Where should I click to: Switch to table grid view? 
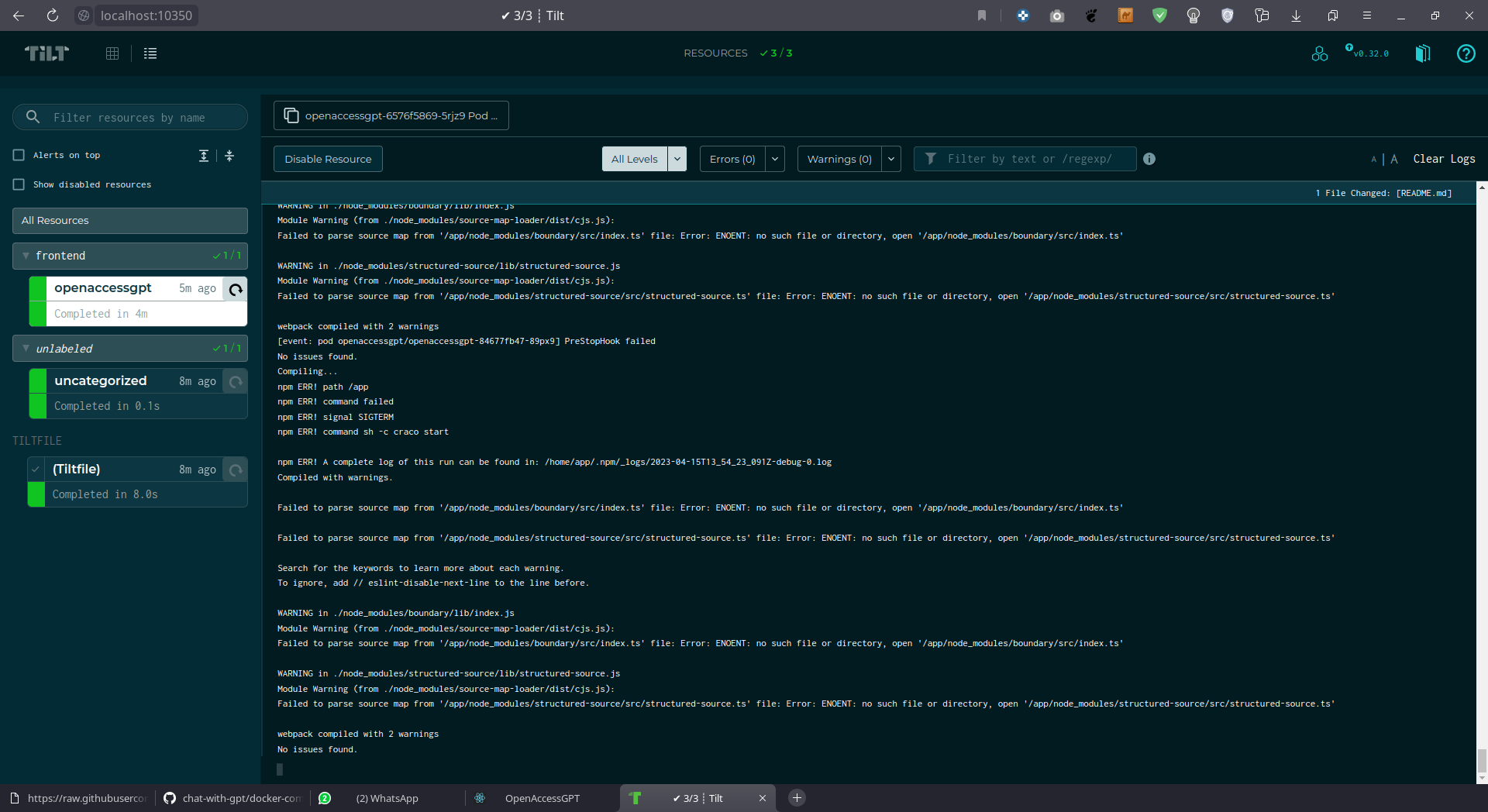pyautogui.click(x=112, y=53)
